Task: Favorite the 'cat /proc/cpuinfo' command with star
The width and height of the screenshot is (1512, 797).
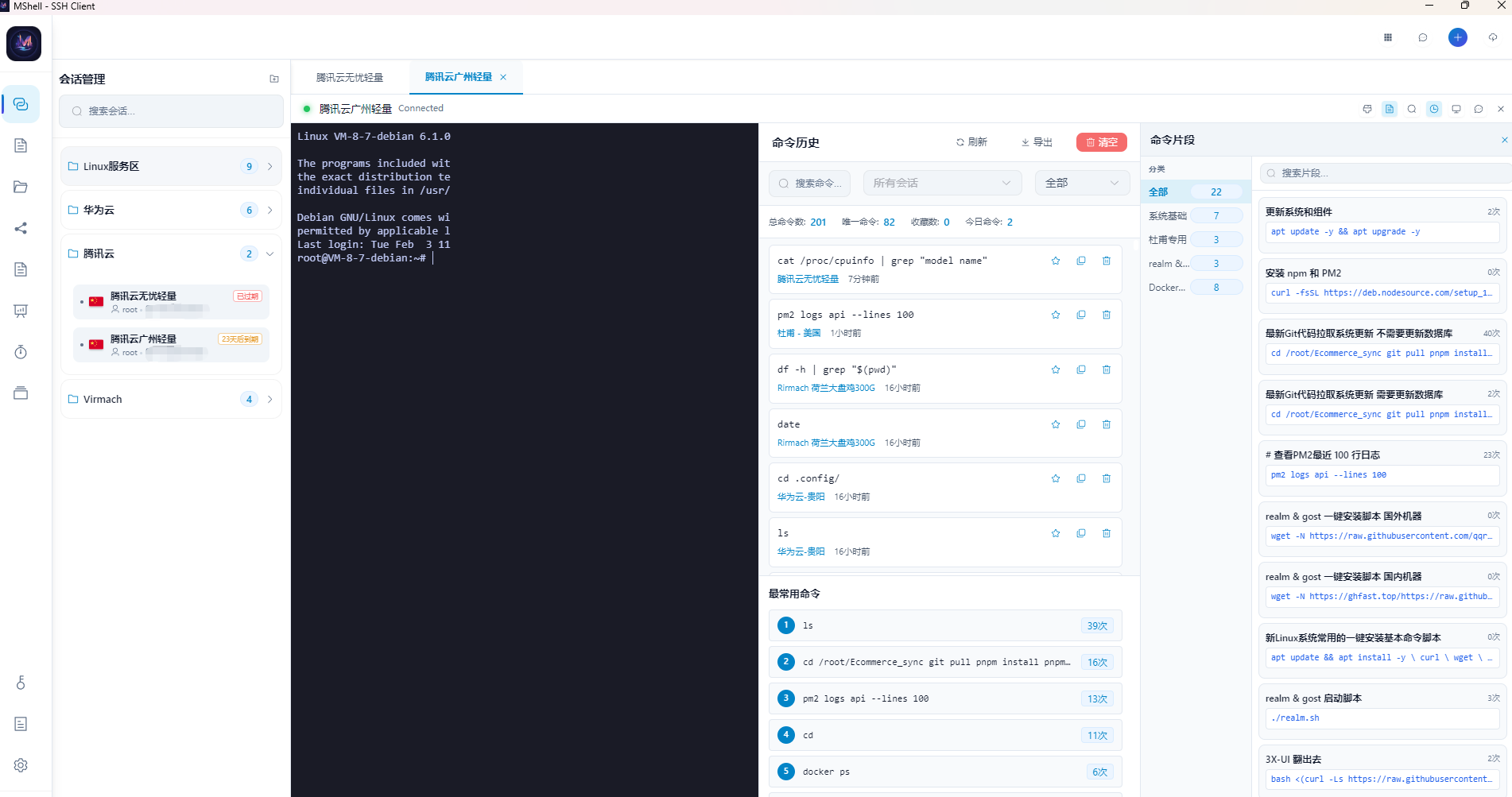Action: (x=1055, y=261)
